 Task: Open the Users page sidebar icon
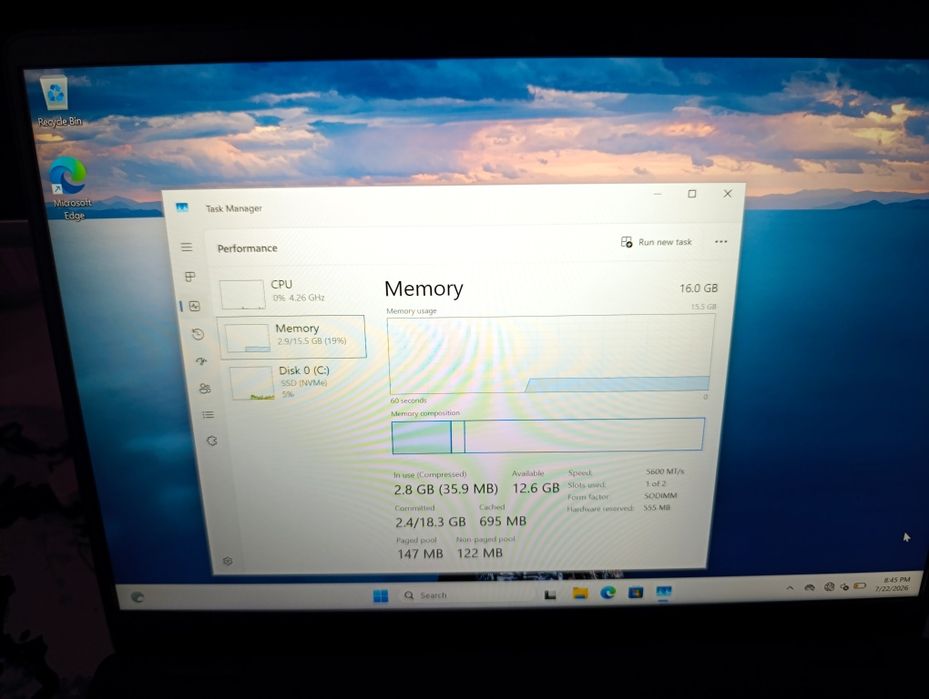click(x=205, y=389)
